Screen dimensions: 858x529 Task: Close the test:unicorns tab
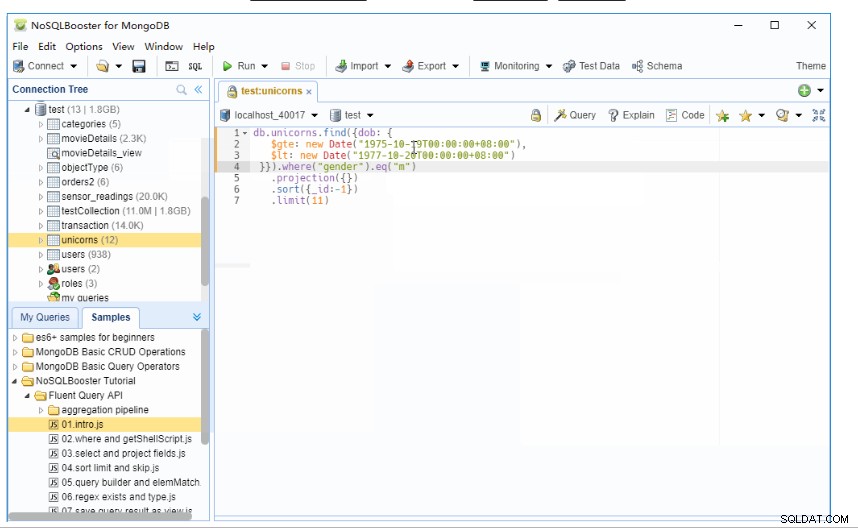309,92
